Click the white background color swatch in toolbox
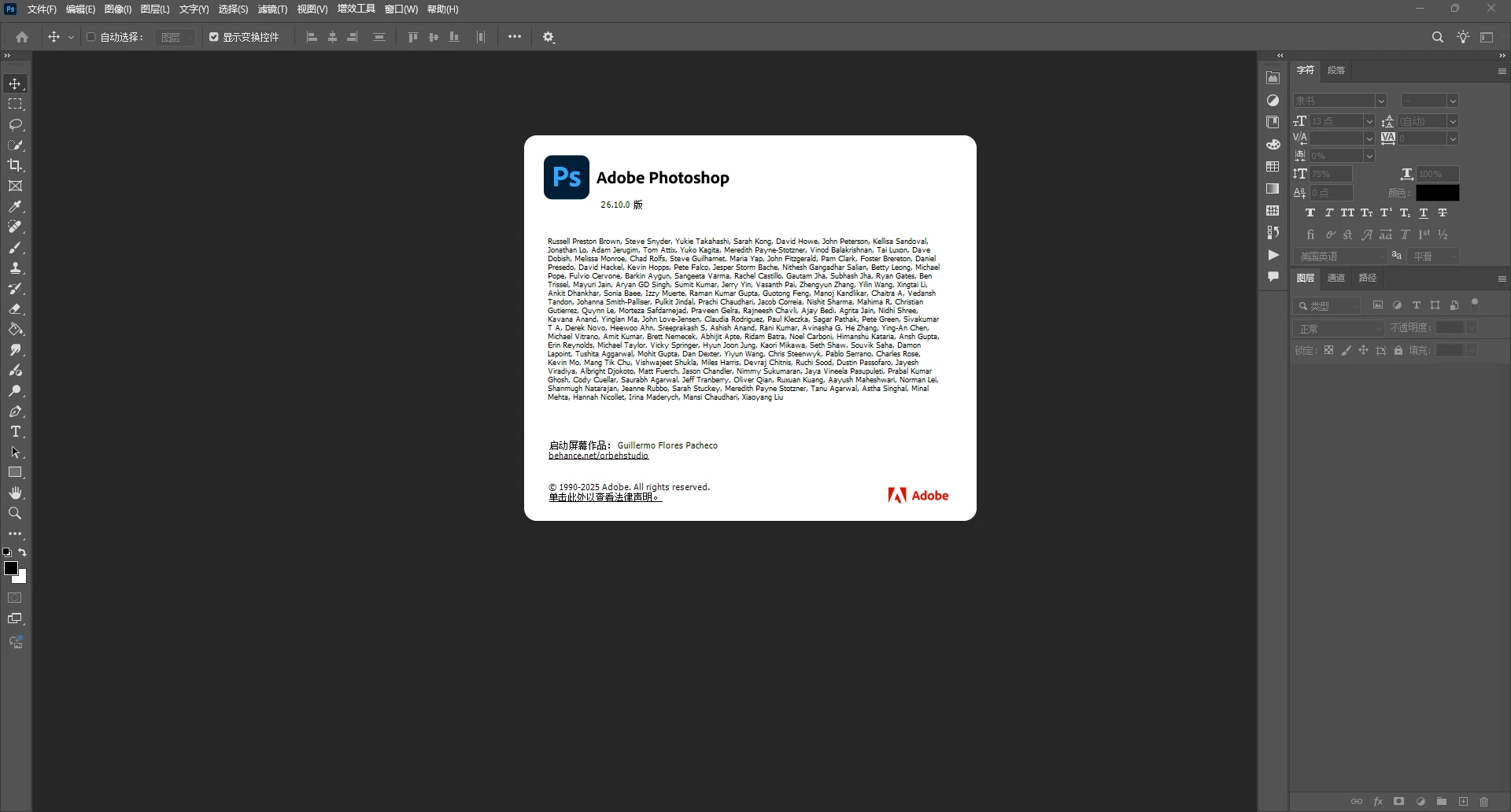The image size is (1511, 812). [22, 579]
